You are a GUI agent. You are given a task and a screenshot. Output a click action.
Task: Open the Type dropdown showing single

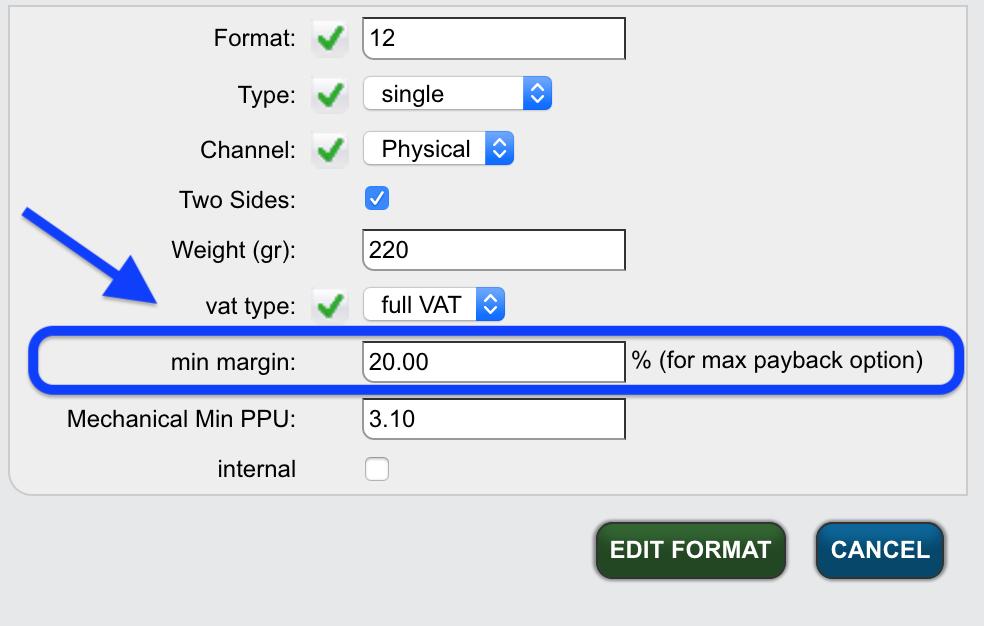[457, 93]
